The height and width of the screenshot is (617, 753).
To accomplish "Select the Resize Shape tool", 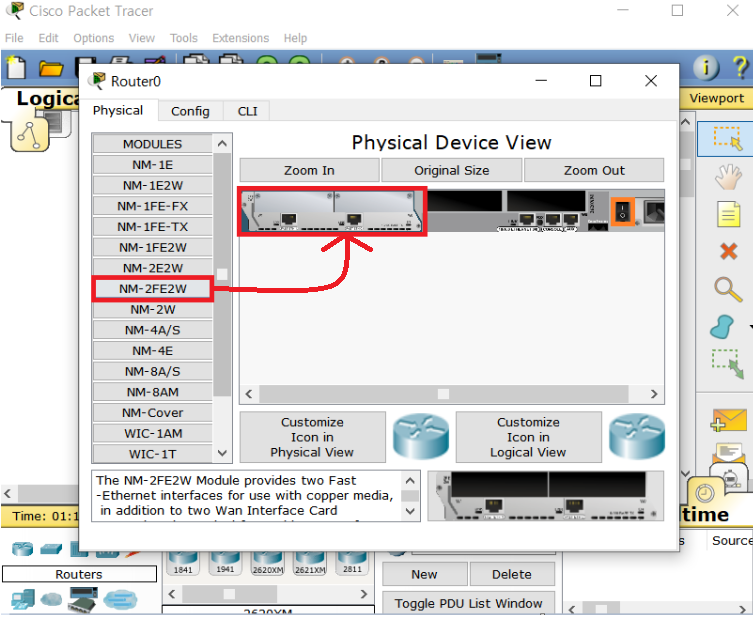I will (728, 363).
